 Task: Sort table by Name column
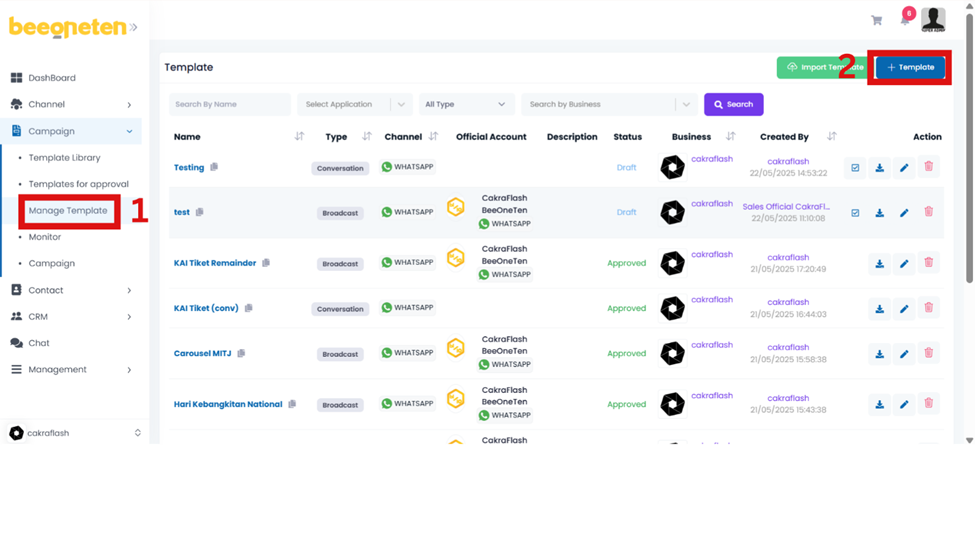[299, 137]
